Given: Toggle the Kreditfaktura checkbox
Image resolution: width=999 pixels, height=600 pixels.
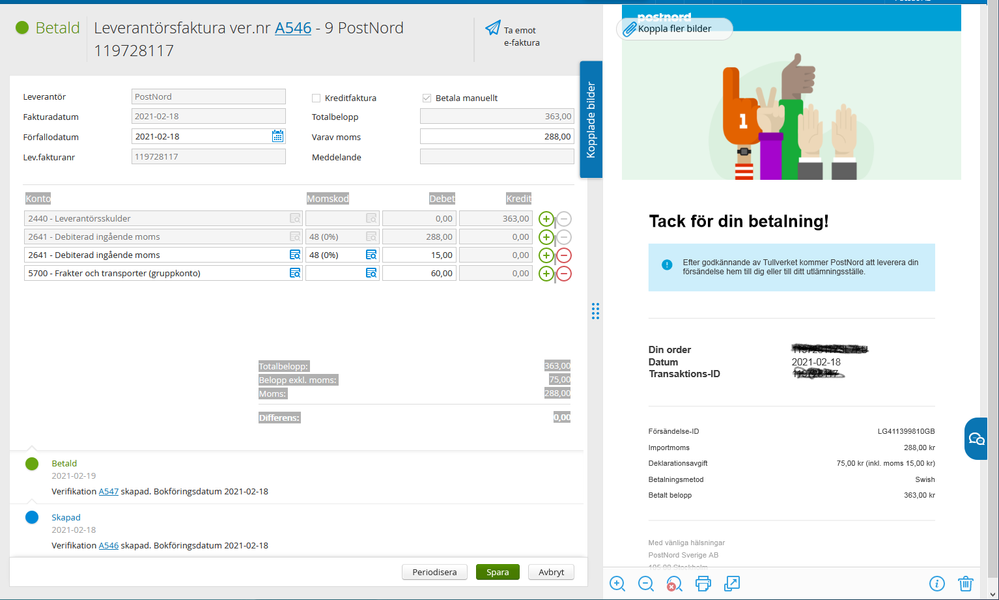Looking at the screenshot, I should click(316, 98).
